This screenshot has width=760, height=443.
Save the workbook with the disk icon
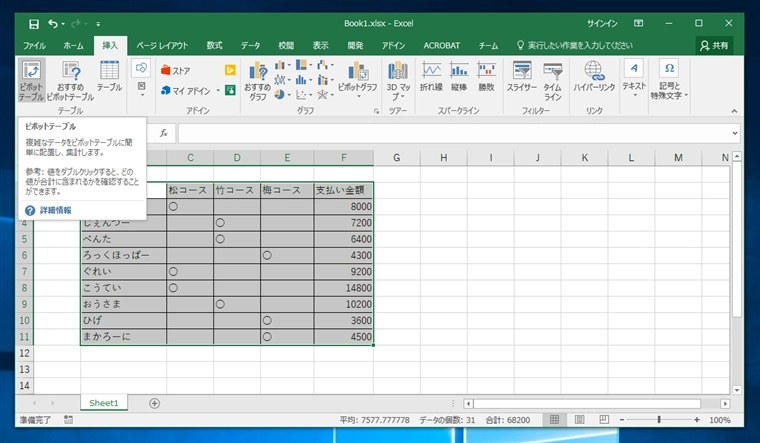click(33, 24)
